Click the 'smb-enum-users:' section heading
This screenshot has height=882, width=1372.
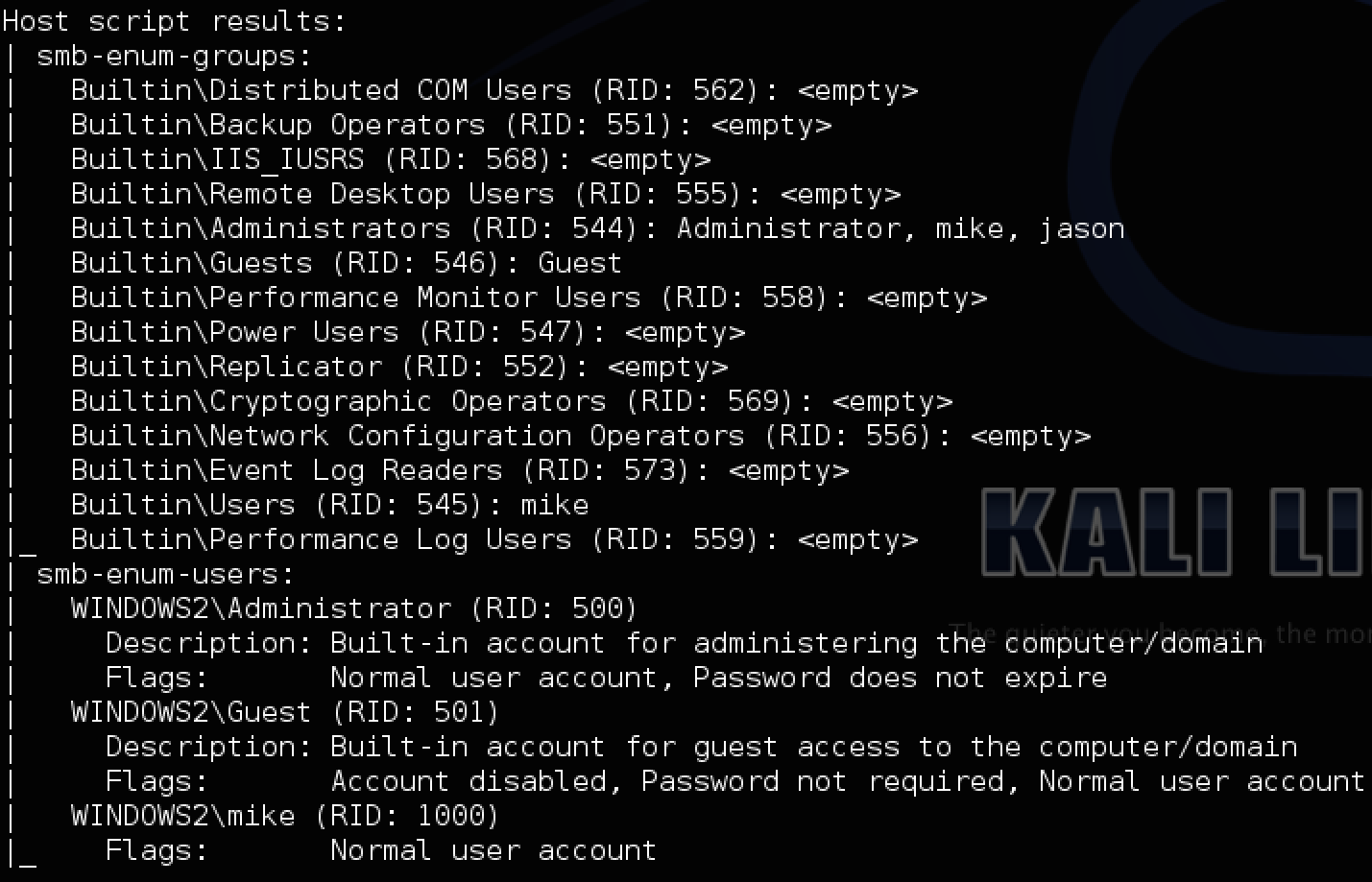(x=165, y=574)
